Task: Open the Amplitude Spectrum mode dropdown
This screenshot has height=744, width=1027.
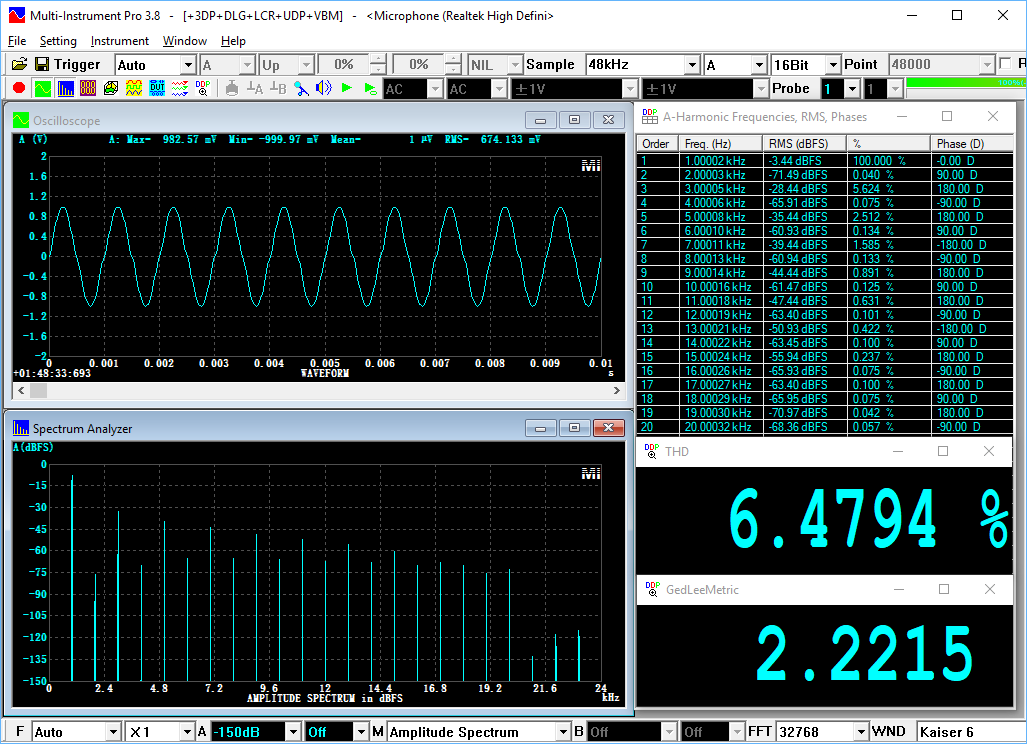Action: (563, 732)
